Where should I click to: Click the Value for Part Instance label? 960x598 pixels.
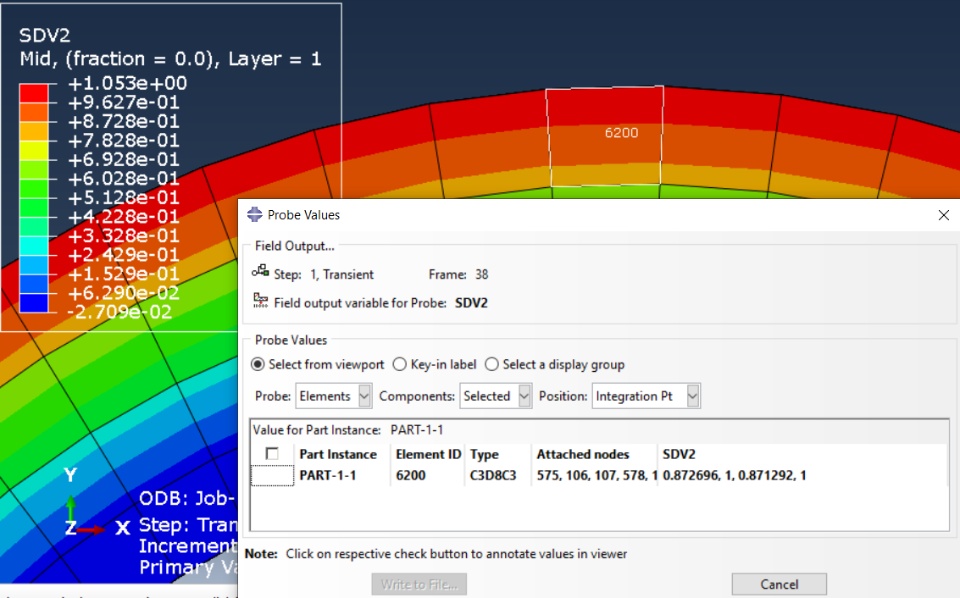coord(317,430)
